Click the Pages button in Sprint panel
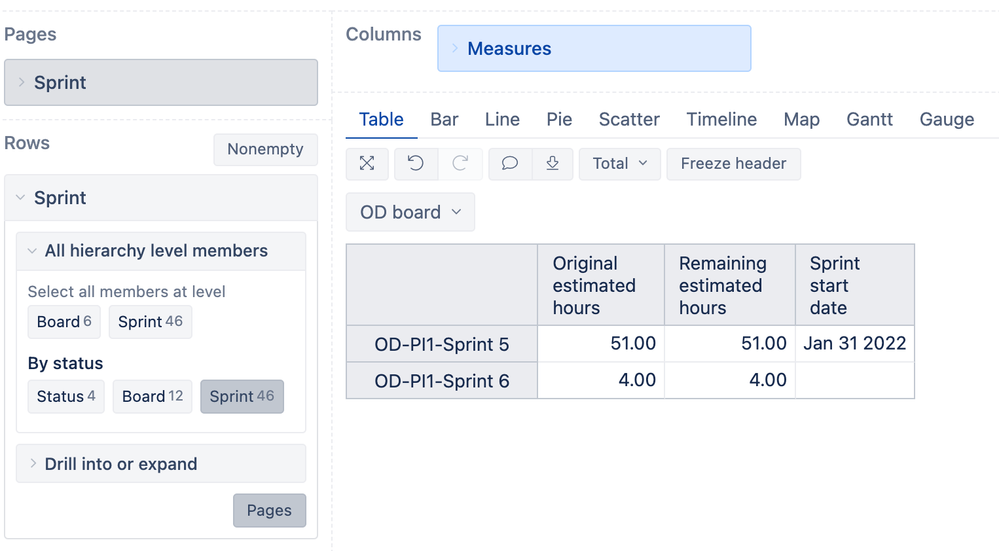This screenshot has height=551, width=999. tap(269, 510)
